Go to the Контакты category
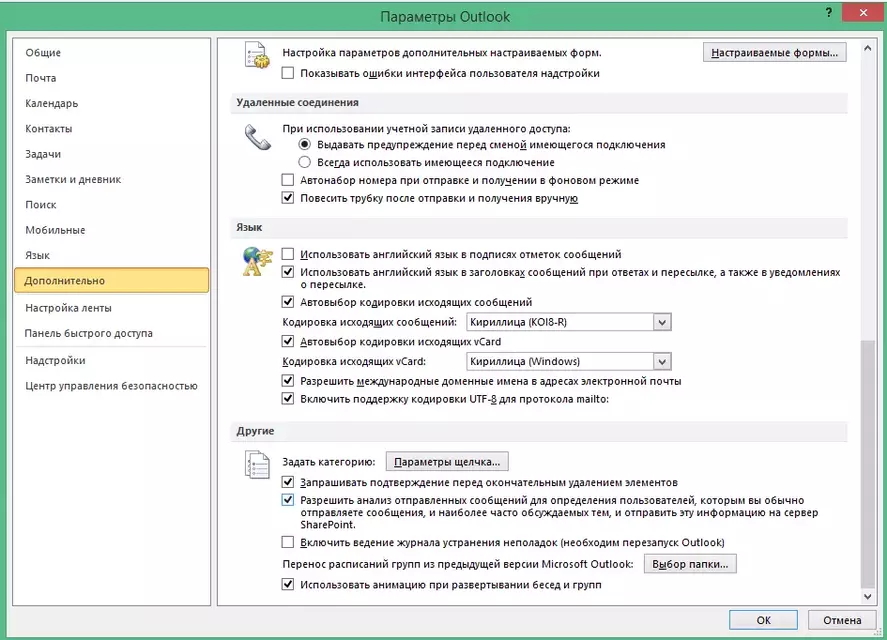 (x=111, y=129)
